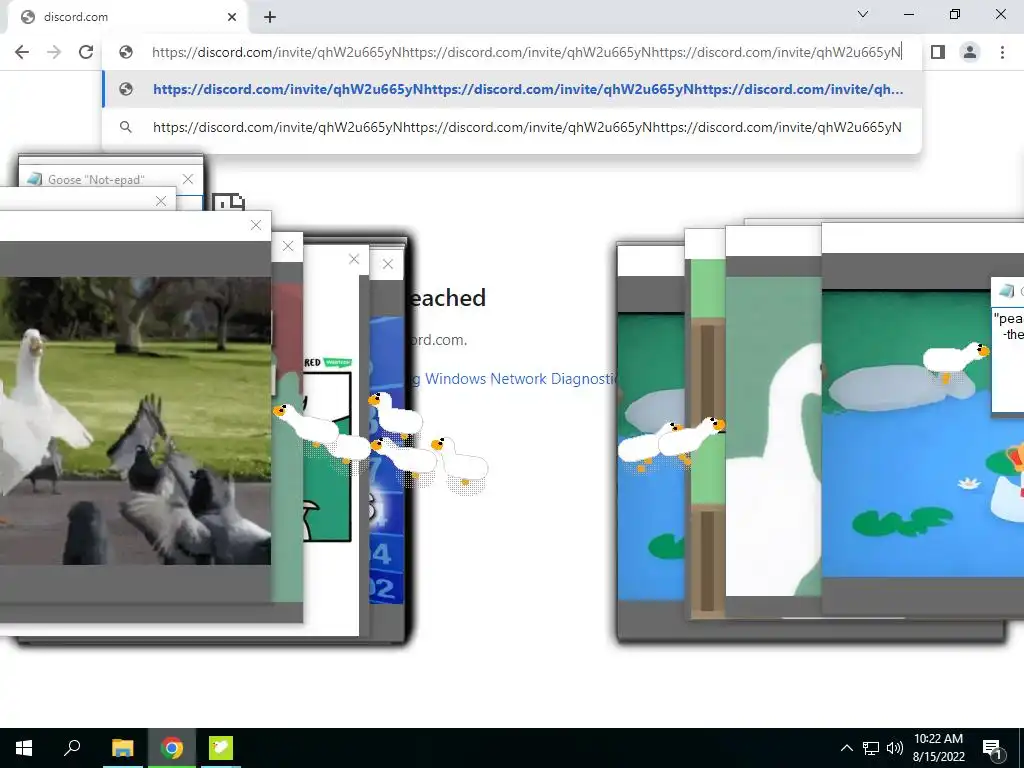
Task: Open the tab search chevron in title bar
Action: (x=863, y=14)
